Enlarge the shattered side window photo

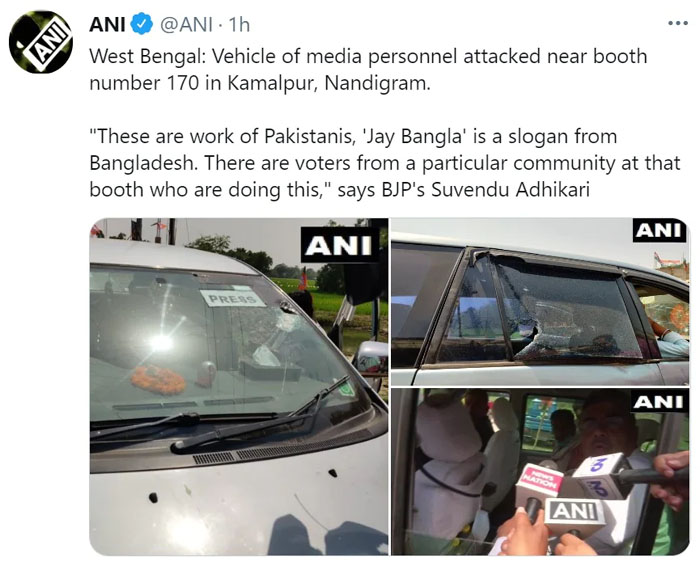point(540,302)
